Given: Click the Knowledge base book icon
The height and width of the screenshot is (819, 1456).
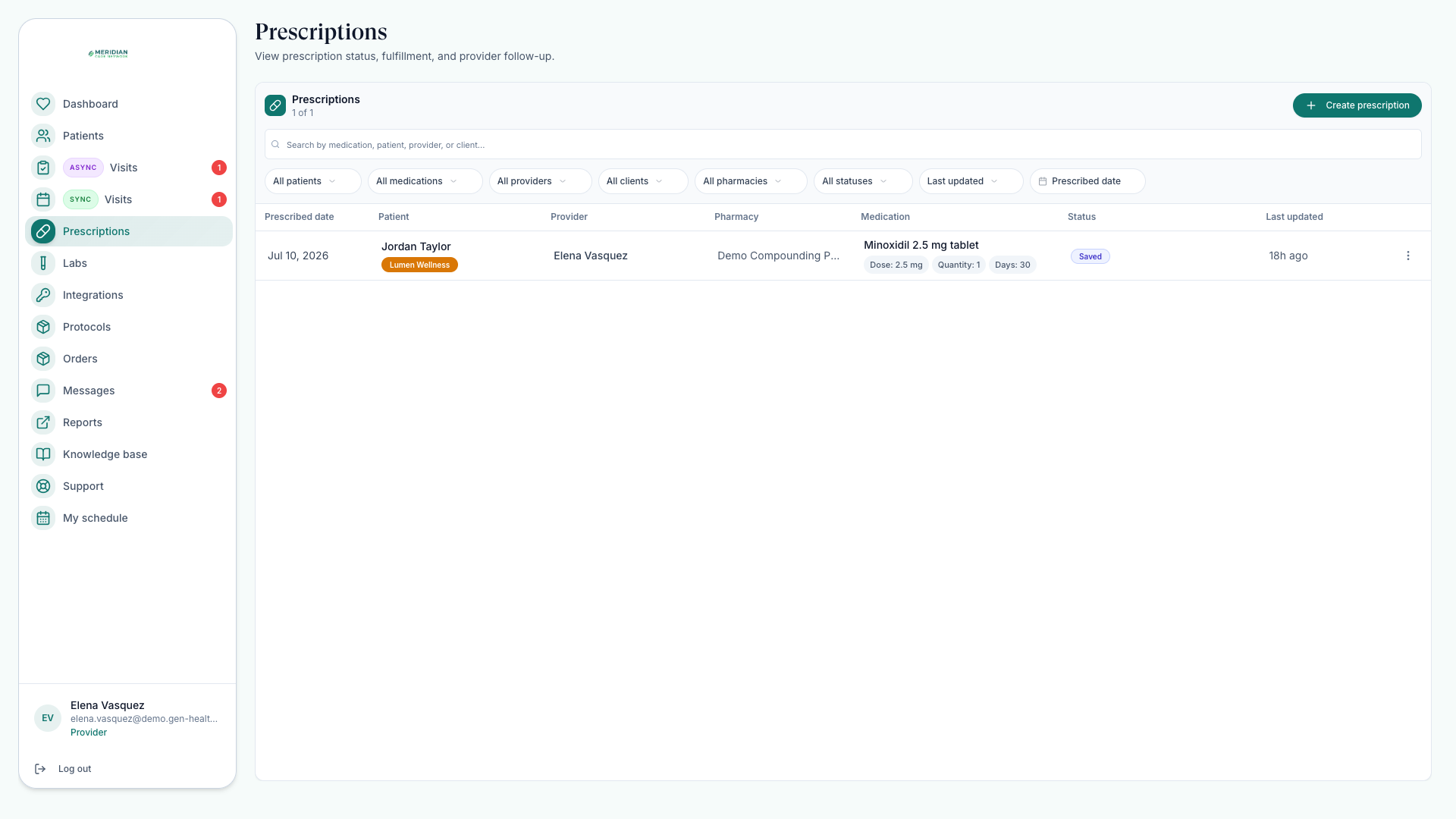Looking at the screenshot, I should click(43, 454).
